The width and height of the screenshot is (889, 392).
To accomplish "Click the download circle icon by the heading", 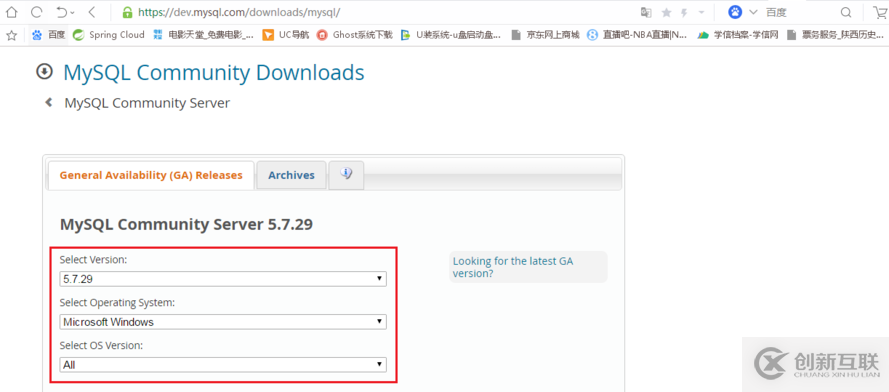I will tap(44, 72).
